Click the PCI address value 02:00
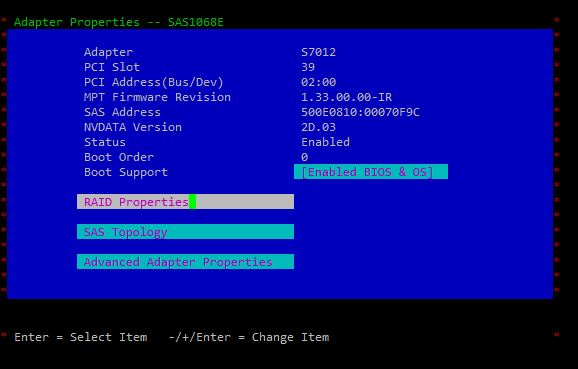The image size is (578, 369). pos(318,82)
